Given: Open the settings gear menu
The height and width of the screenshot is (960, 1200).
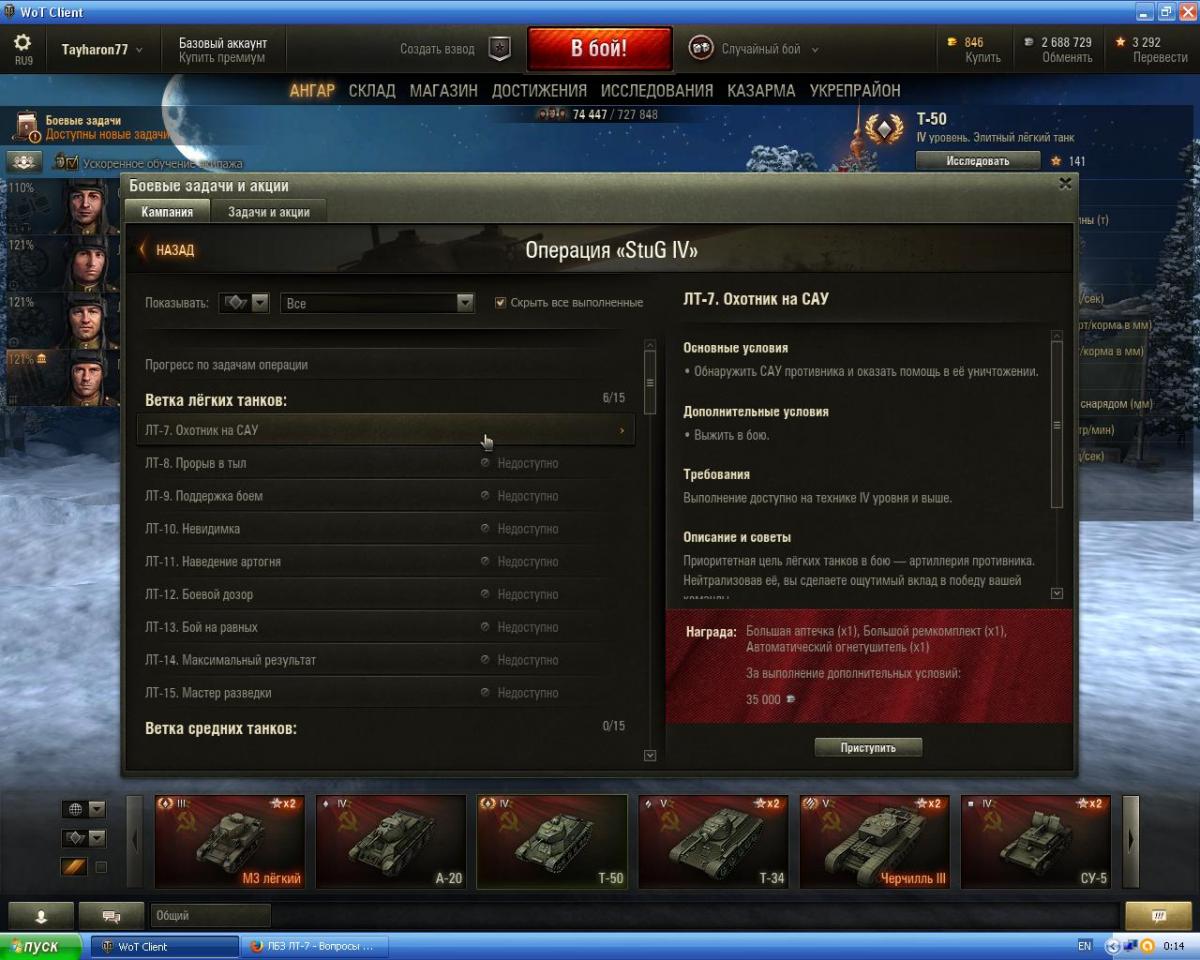Looking at the screenshot, I should 22,43.
